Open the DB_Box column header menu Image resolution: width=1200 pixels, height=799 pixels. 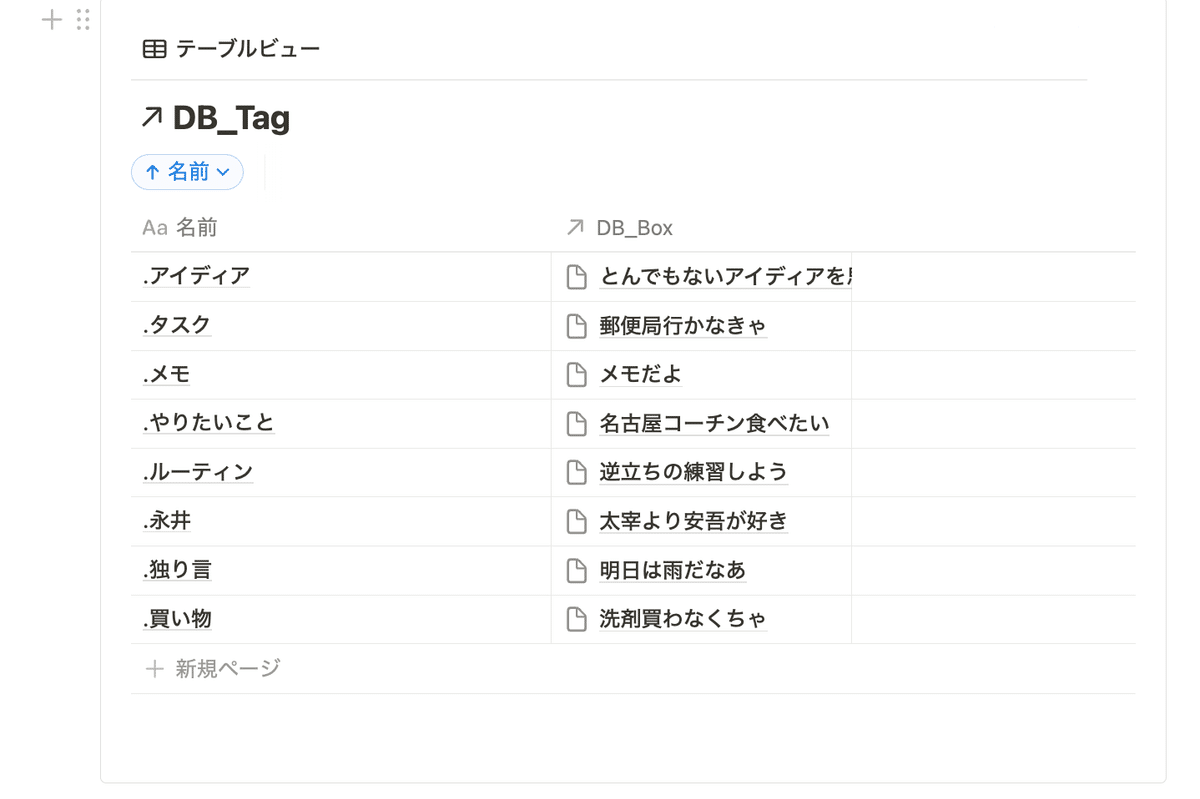(x=701, y=228)
